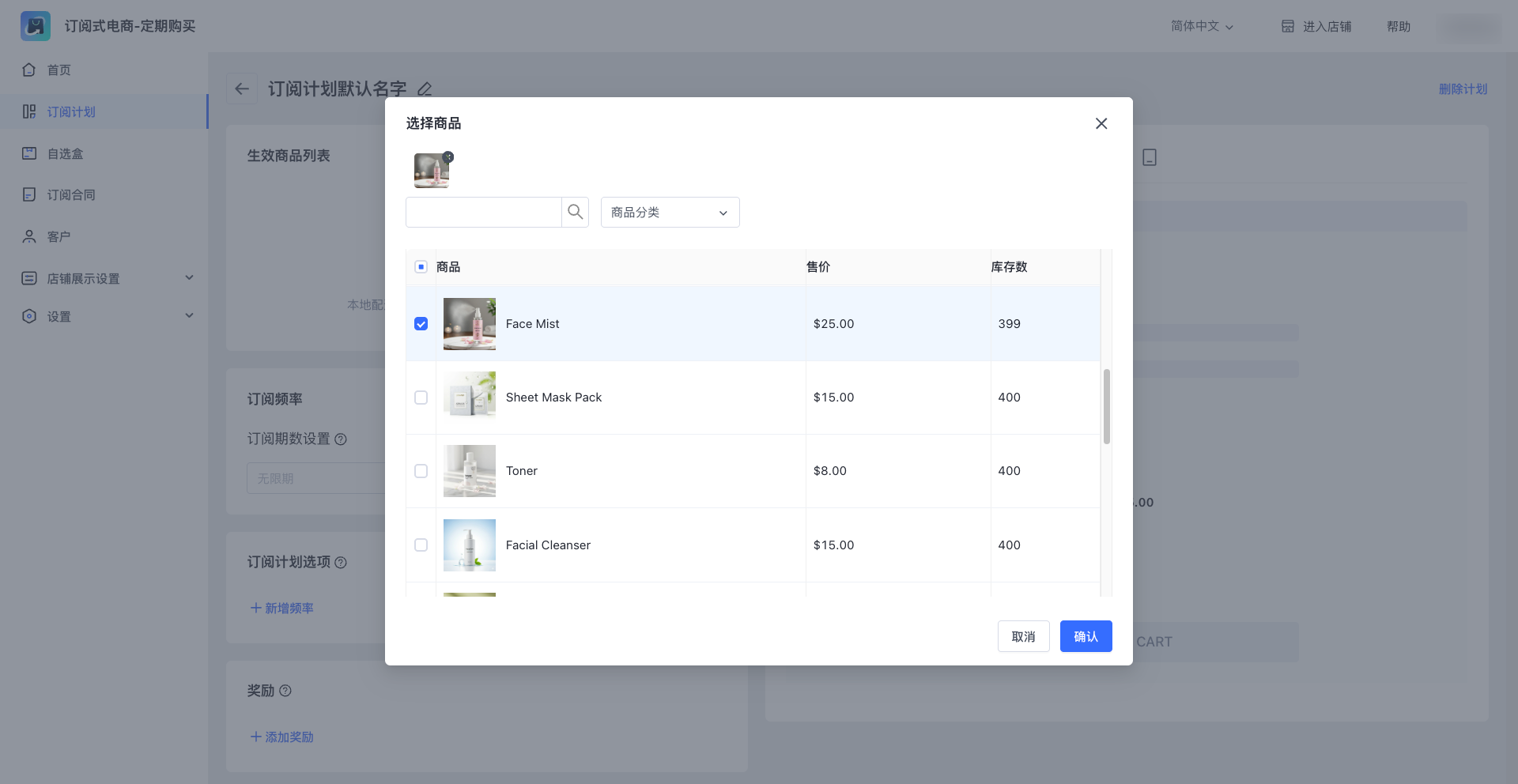
Task: Click the 店铺展示设置 sidebar icon
Action: [x=29, y=278]
